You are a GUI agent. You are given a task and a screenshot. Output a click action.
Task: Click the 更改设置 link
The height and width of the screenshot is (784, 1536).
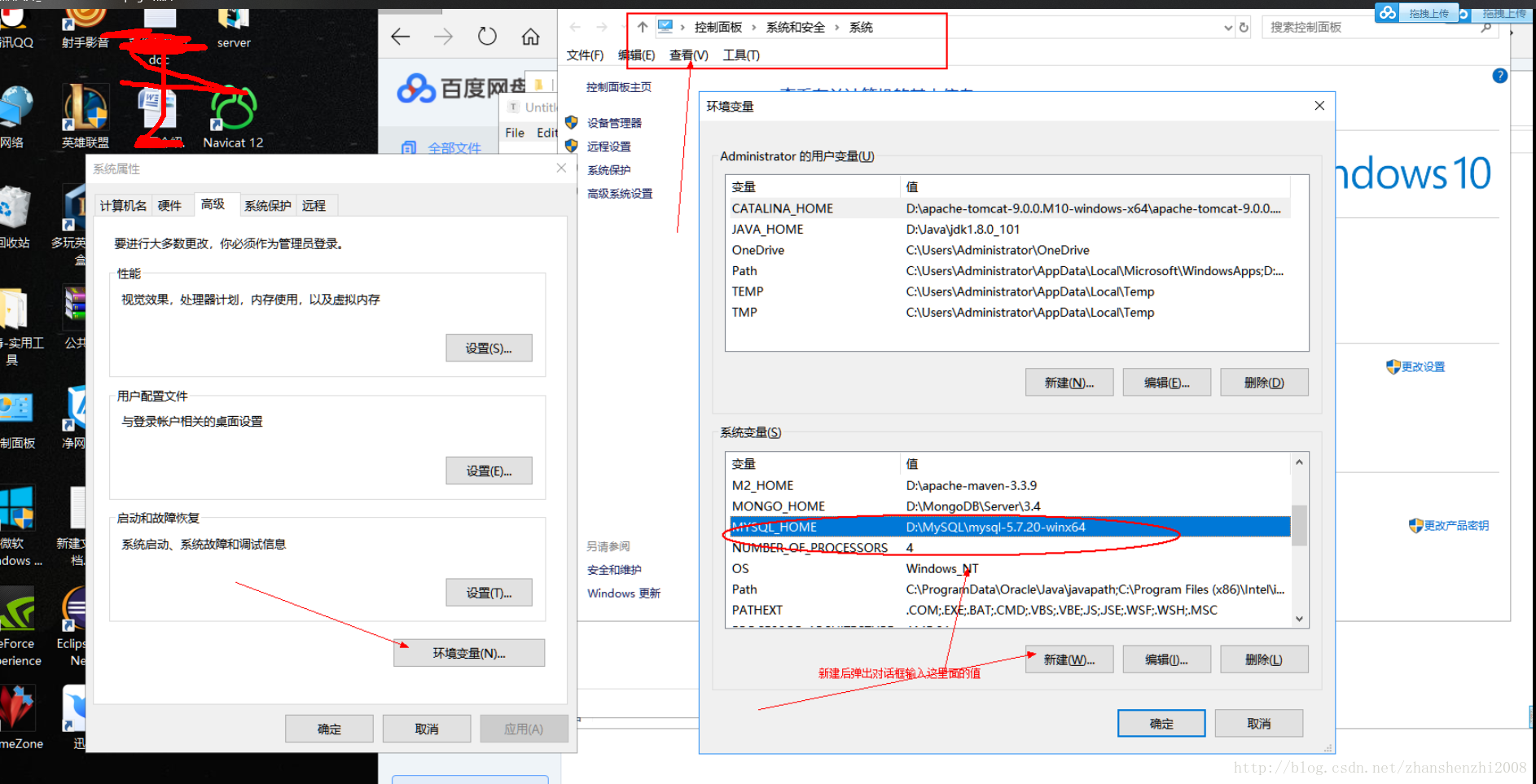point(1424,367)
